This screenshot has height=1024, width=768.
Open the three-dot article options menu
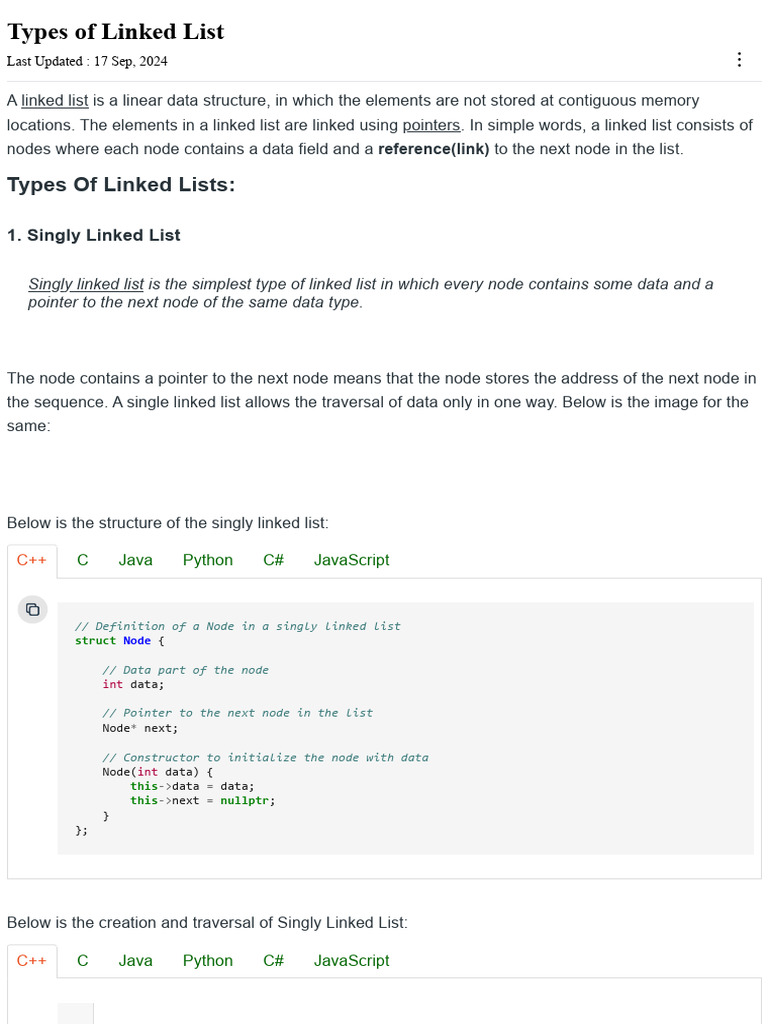pos(739,60)
